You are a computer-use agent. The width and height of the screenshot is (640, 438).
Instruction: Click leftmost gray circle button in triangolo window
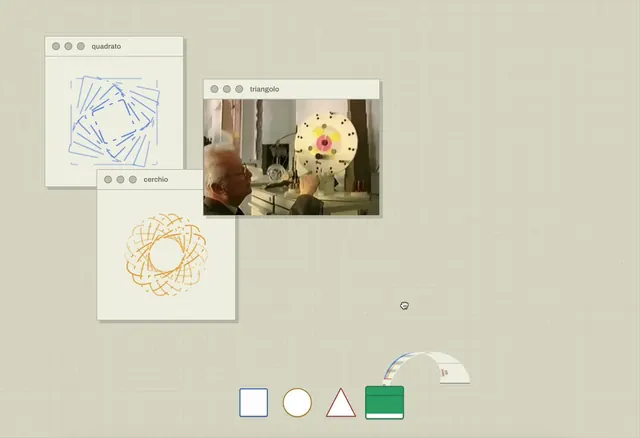click(x=214, y=89)
